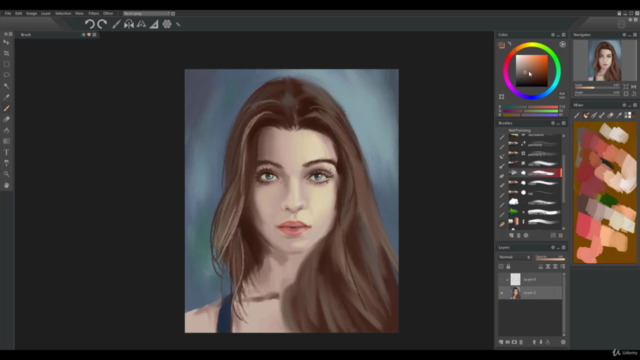Click the flip horizontal icon in Navigator
This screenshot has height=360, width=640.
click(633, 87)
